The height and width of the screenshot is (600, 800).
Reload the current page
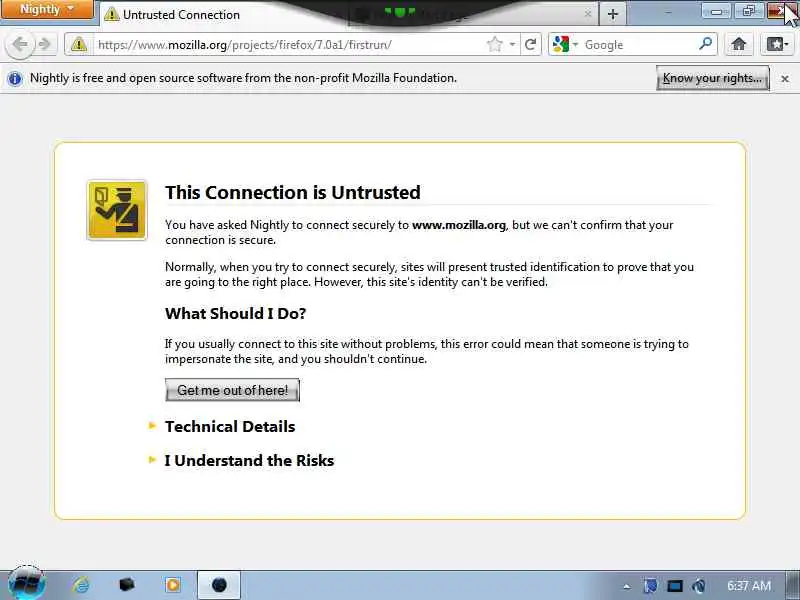point(530,44)
